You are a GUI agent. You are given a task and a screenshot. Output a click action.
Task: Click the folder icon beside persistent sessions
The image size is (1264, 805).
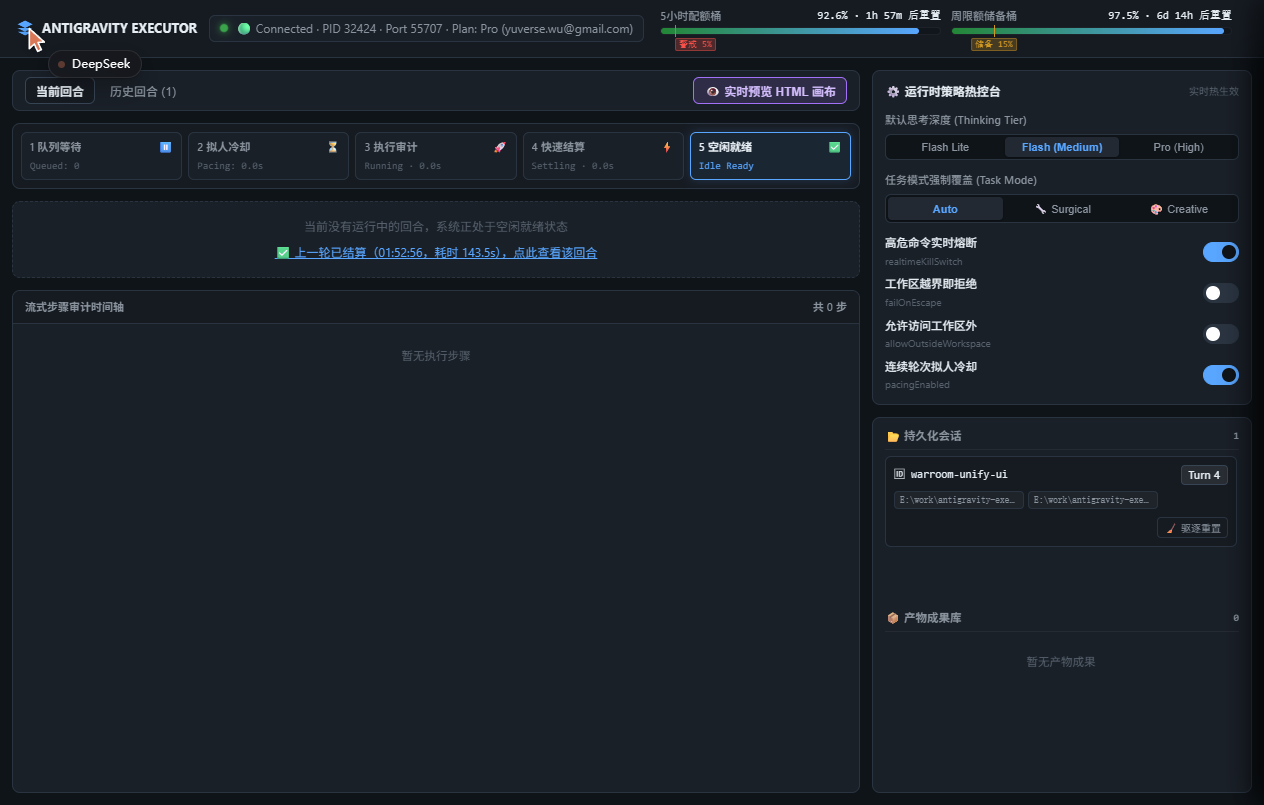pos(893,436)
